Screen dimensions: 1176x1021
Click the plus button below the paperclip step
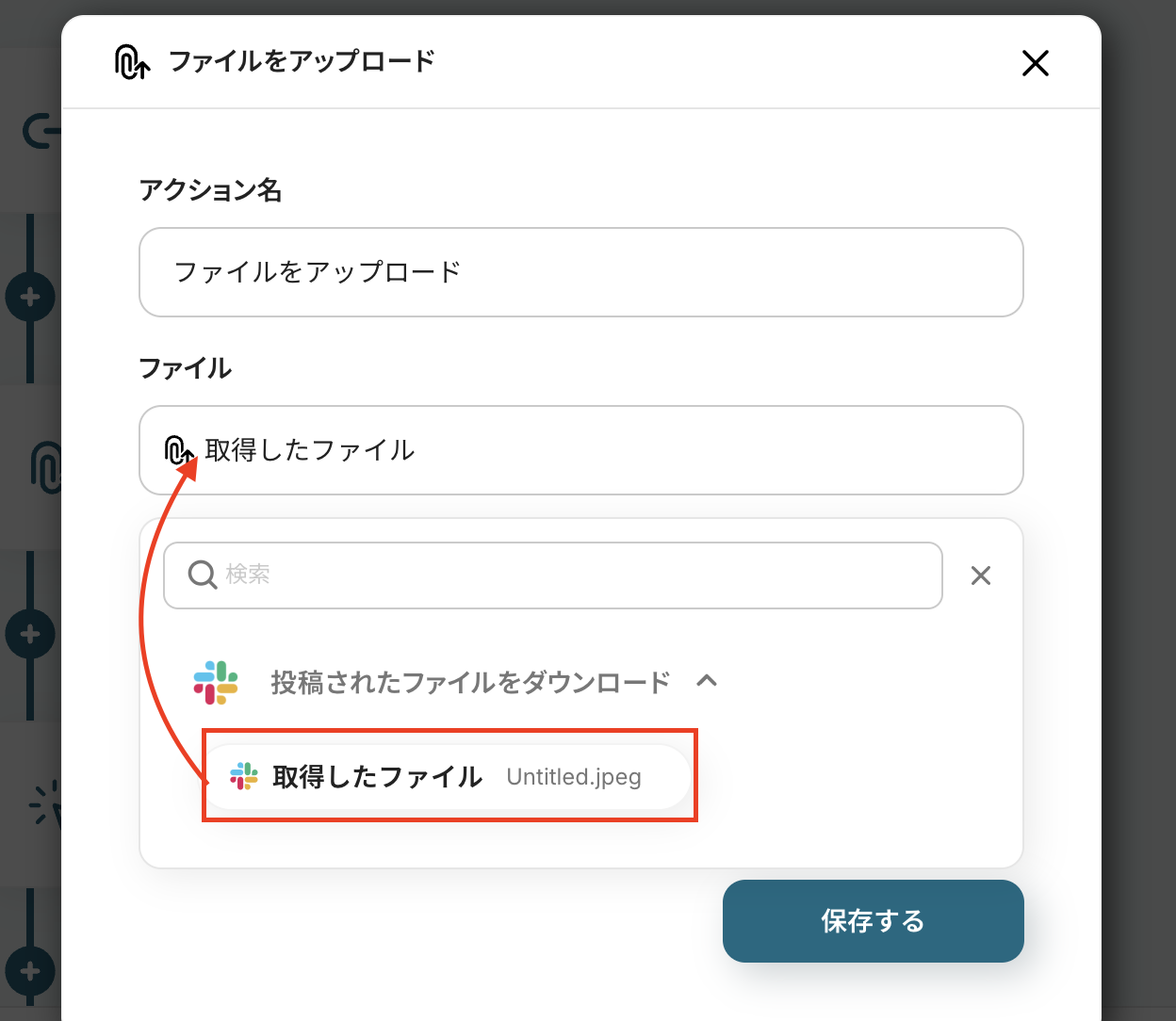[30, 634]
